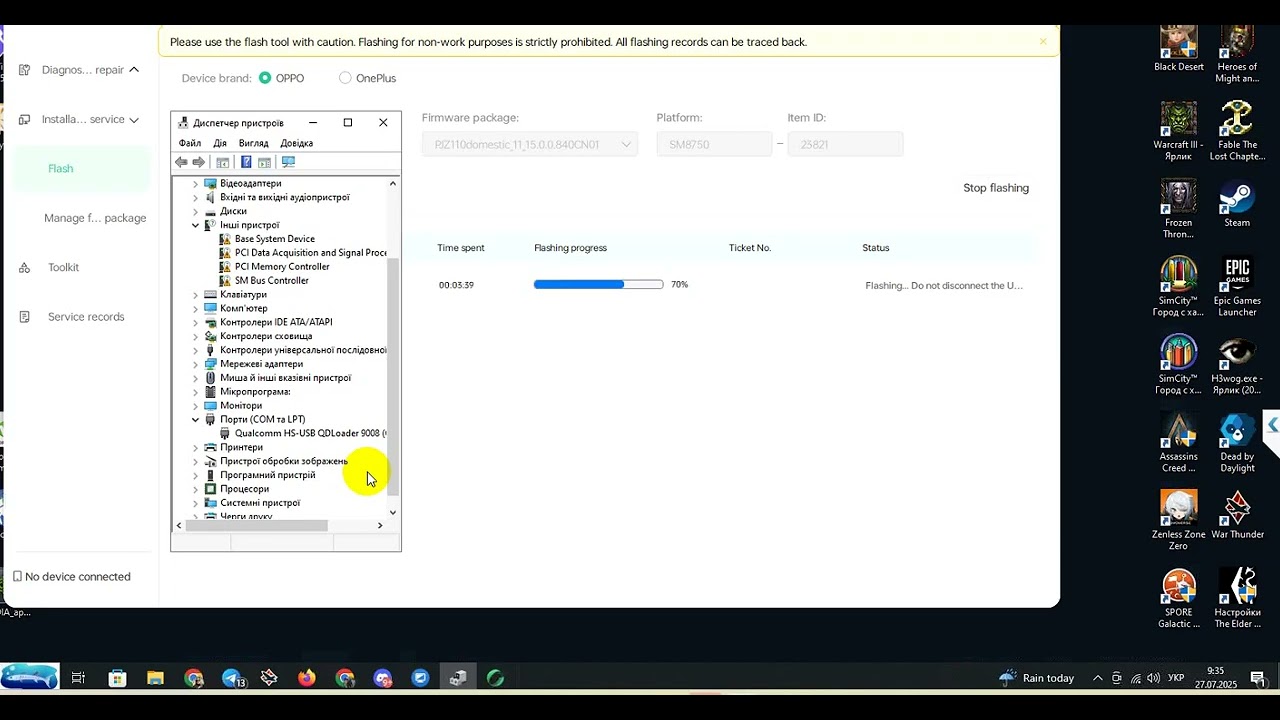
Task: Click the УКР language indicator
Action: coord(1176,678)
